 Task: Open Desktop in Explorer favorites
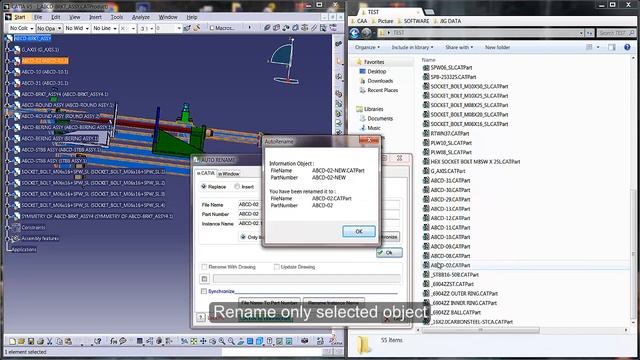[376, 71]
